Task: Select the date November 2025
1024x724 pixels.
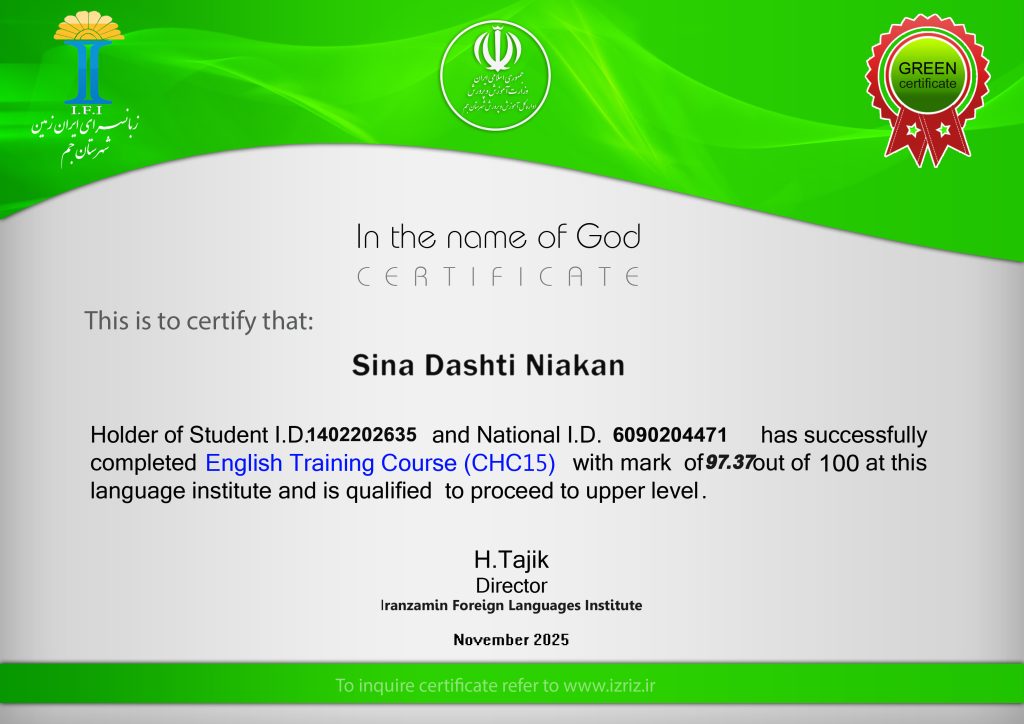Action: point(511,640)
